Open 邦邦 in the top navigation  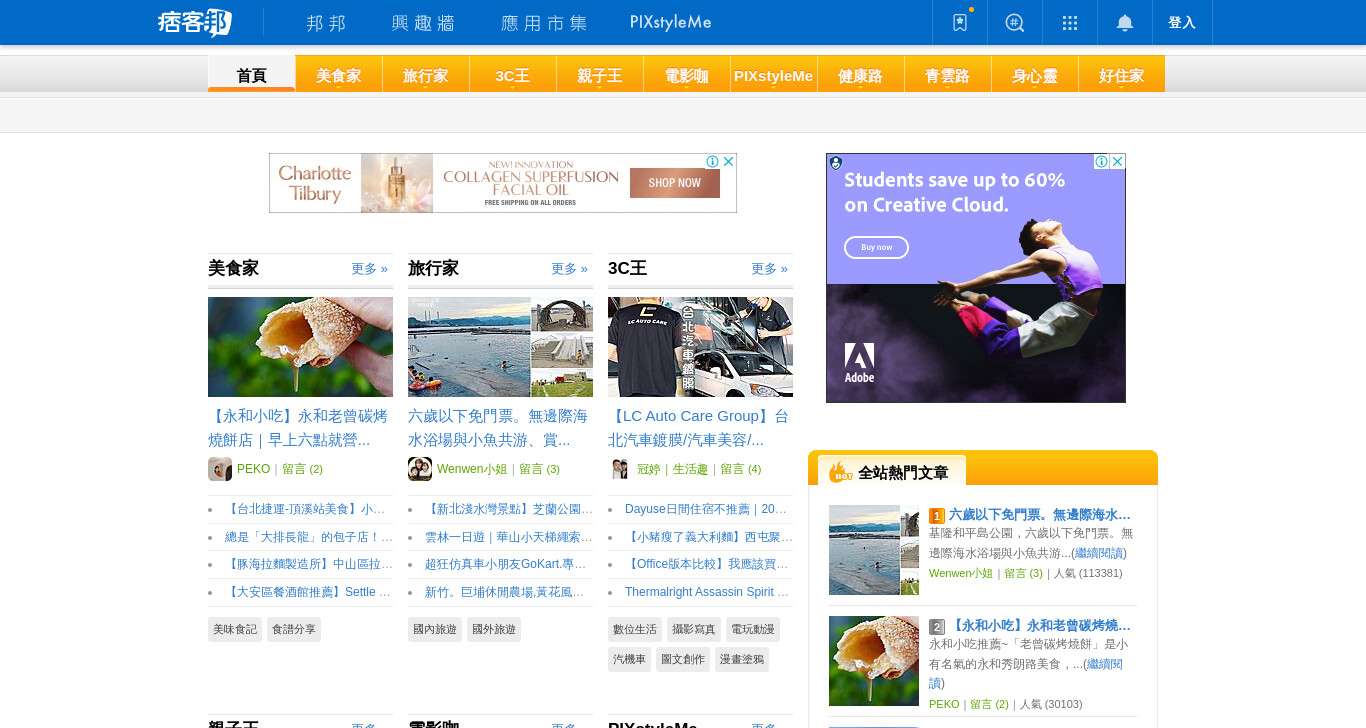coord(326,22)
